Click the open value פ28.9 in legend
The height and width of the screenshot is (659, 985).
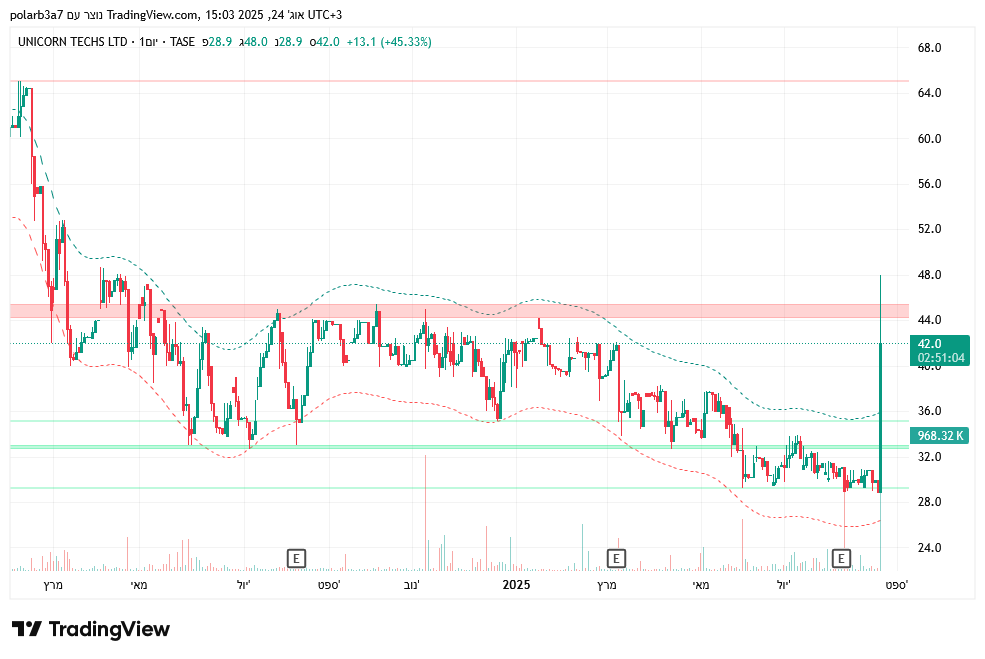(217, 42)
